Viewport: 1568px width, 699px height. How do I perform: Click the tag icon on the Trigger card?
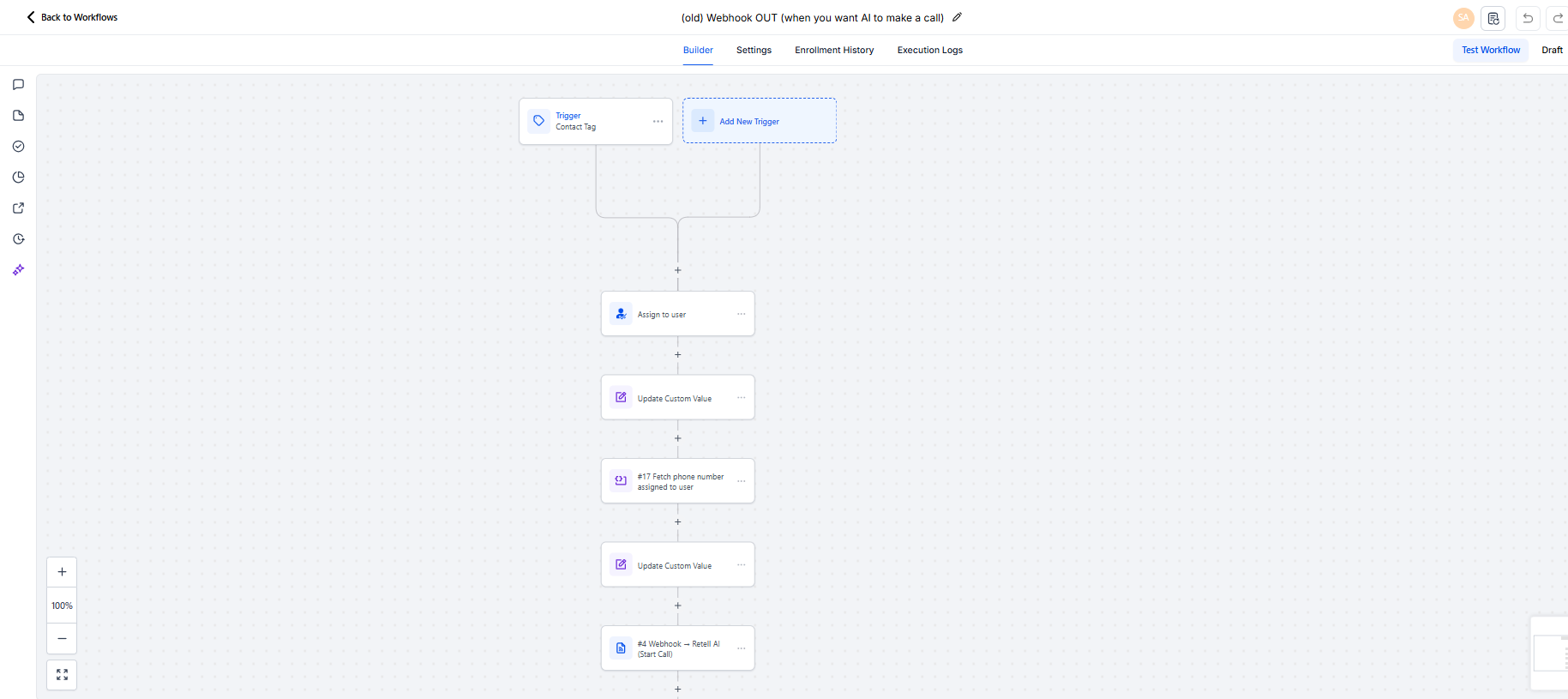point(538,121)
